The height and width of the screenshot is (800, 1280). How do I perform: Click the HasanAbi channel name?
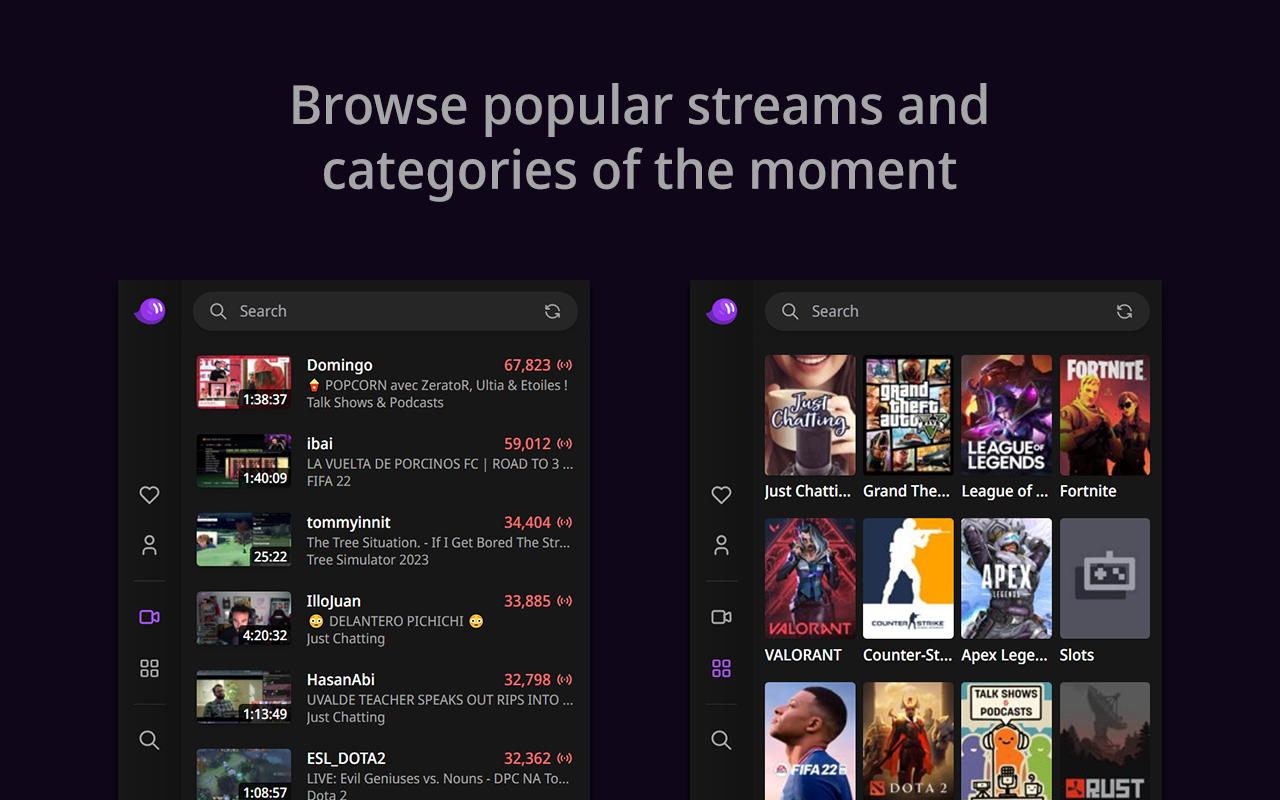click(x=341, y=680)
